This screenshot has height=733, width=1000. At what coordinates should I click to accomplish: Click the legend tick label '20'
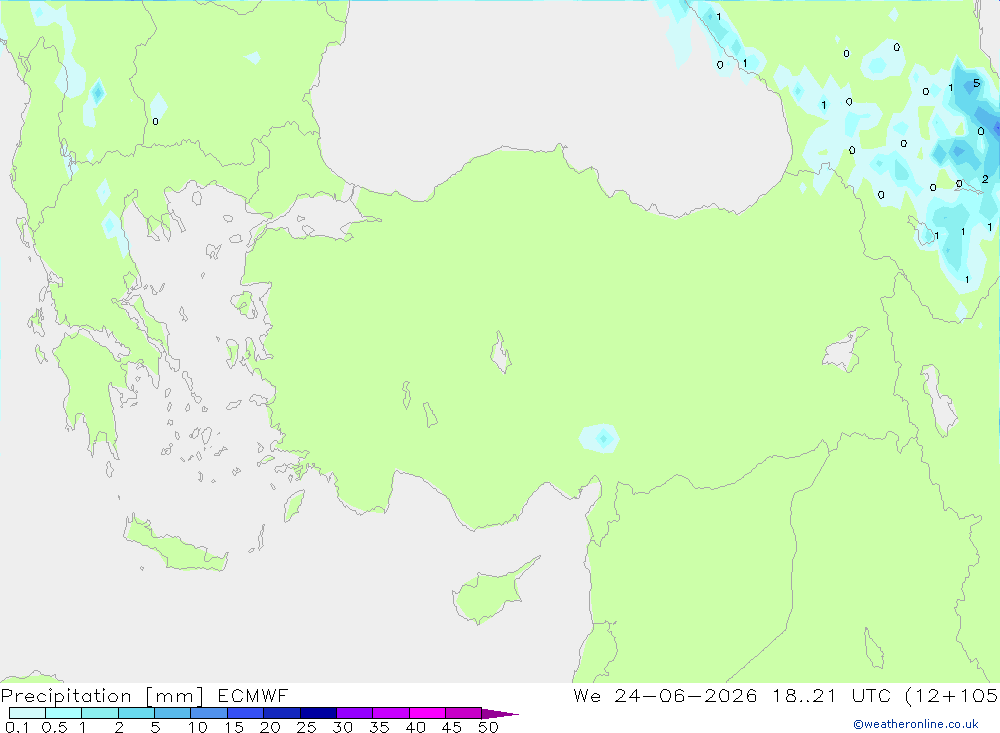coord(270,727)
